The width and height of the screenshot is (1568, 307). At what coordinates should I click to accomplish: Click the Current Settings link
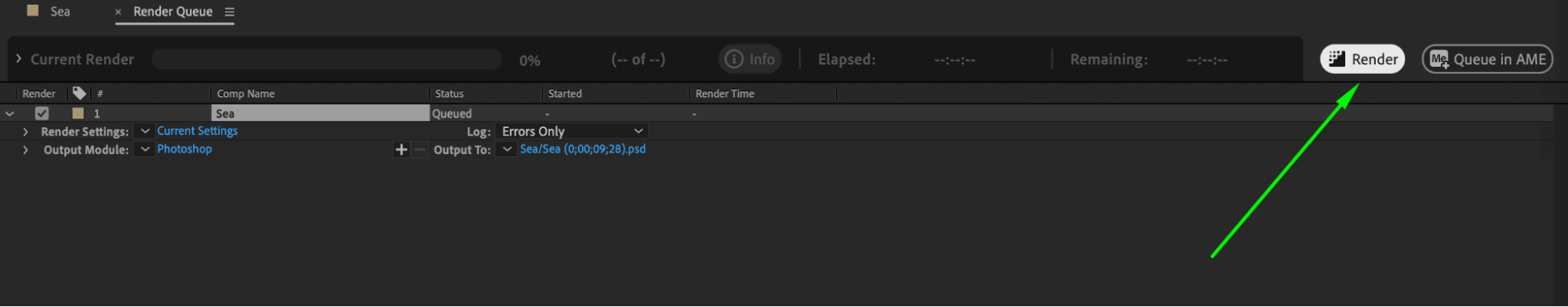pyautogui.click(x=197, y=131)
